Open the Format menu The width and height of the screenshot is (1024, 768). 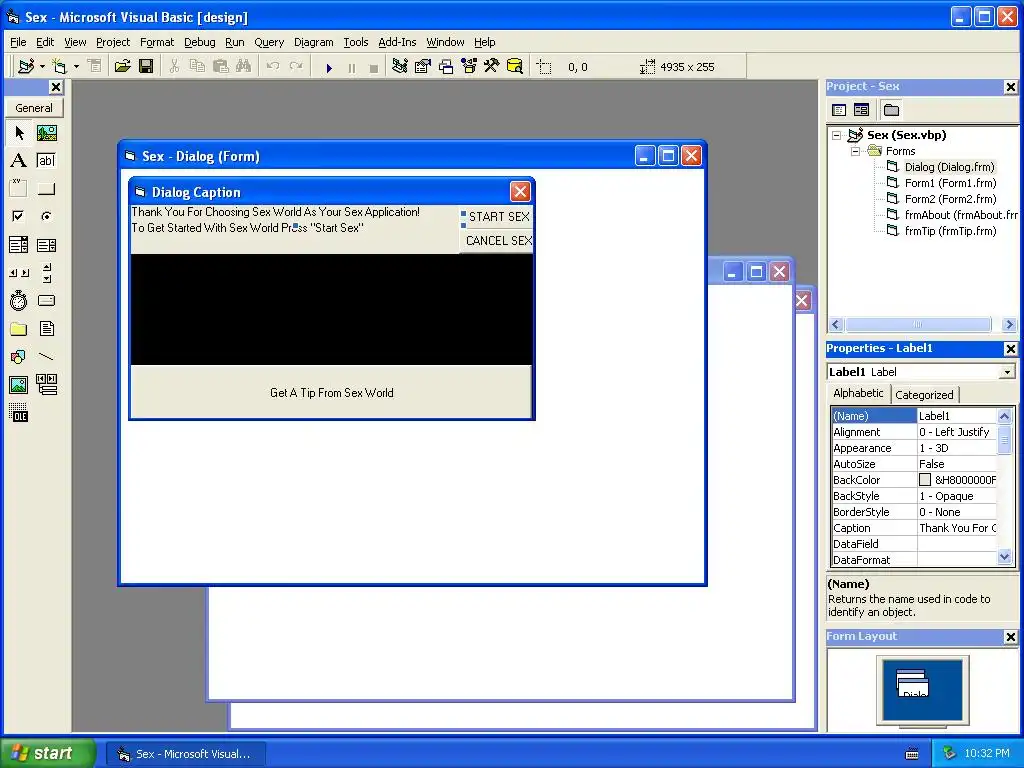tap(157, 42)
